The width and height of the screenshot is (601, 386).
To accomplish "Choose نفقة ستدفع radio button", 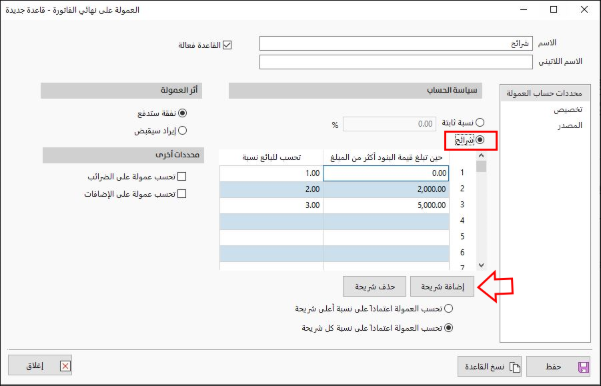I will (182, 113).
